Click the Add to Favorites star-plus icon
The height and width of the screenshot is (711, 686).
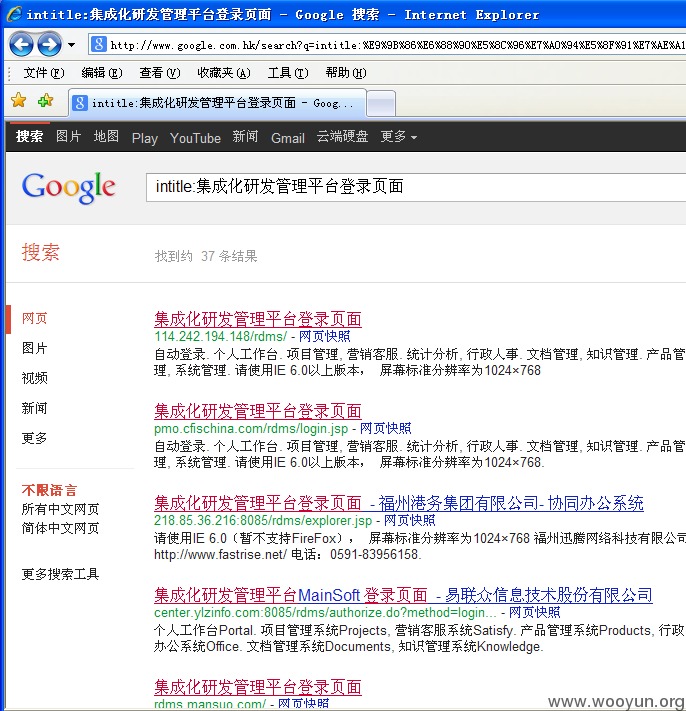click(x=45, y=100)
